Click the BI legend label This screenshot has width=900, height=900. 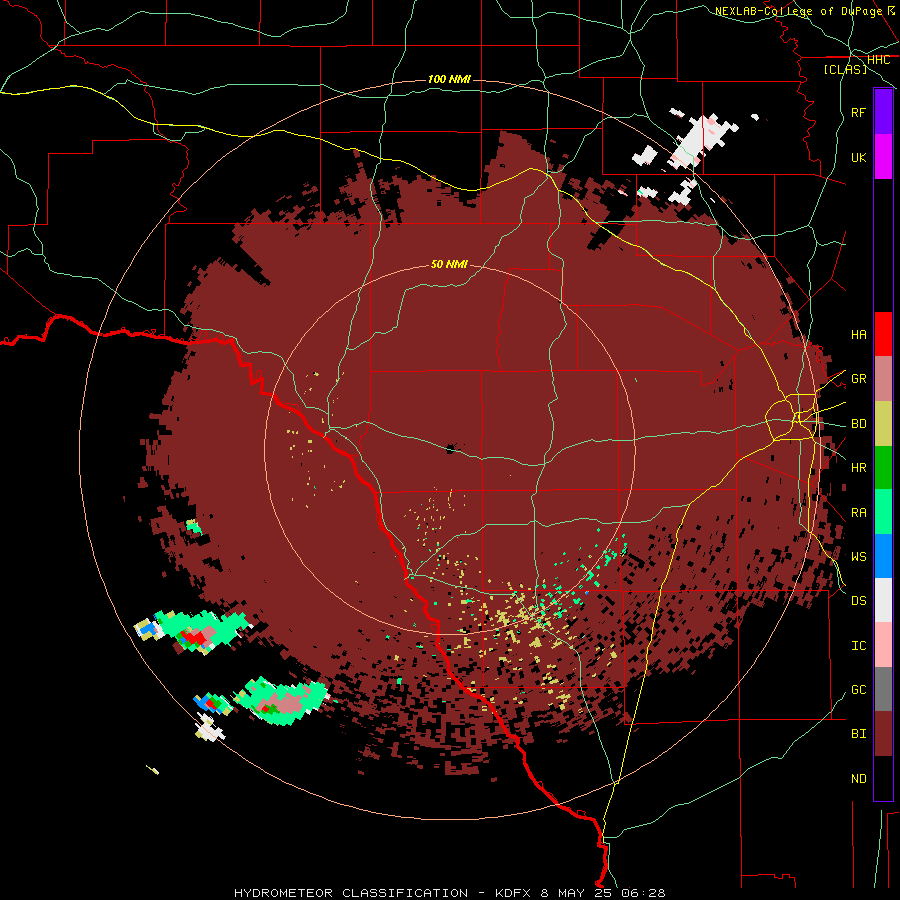coord(859,734)
